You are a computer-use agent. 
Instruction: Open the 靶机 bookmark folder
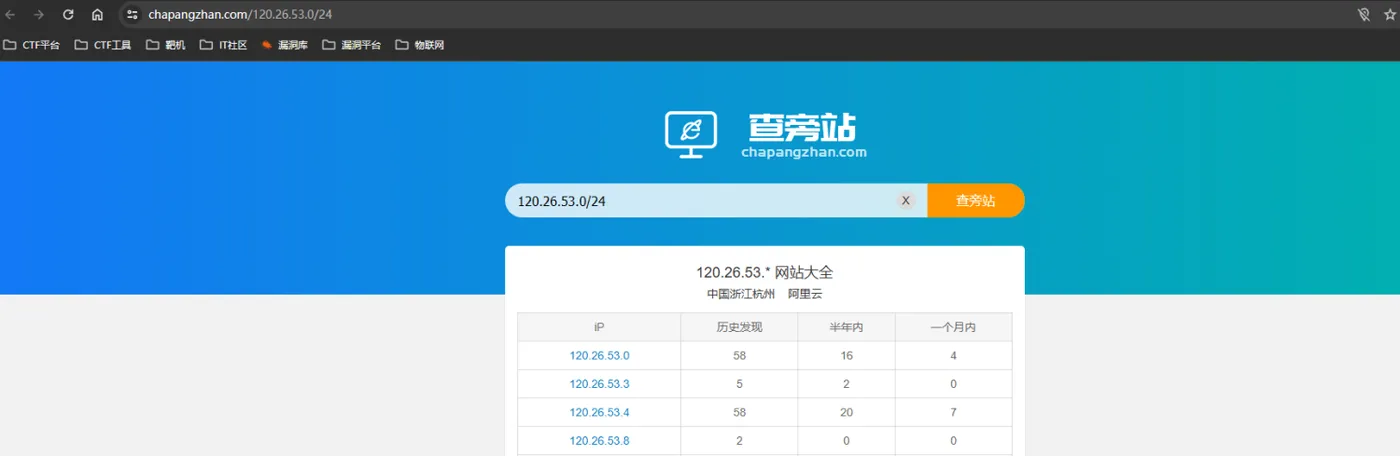click(x=166, y=45)
